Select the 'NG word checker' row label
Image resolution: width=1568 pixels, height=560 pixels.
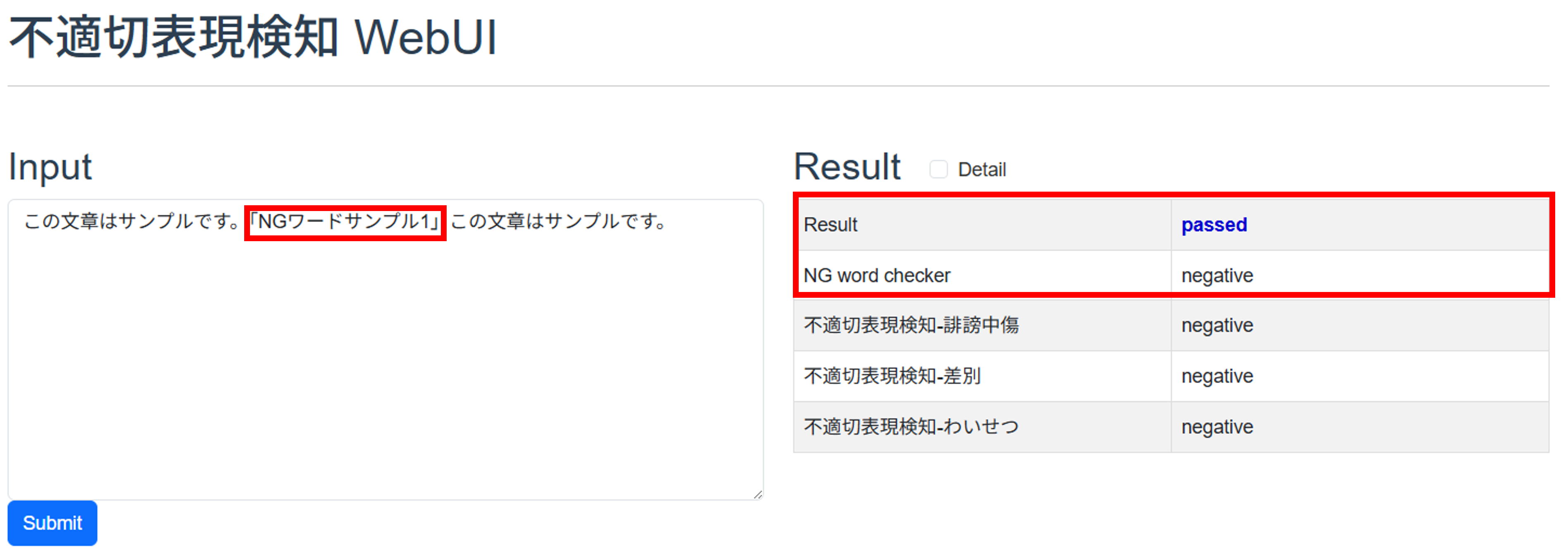876,276
